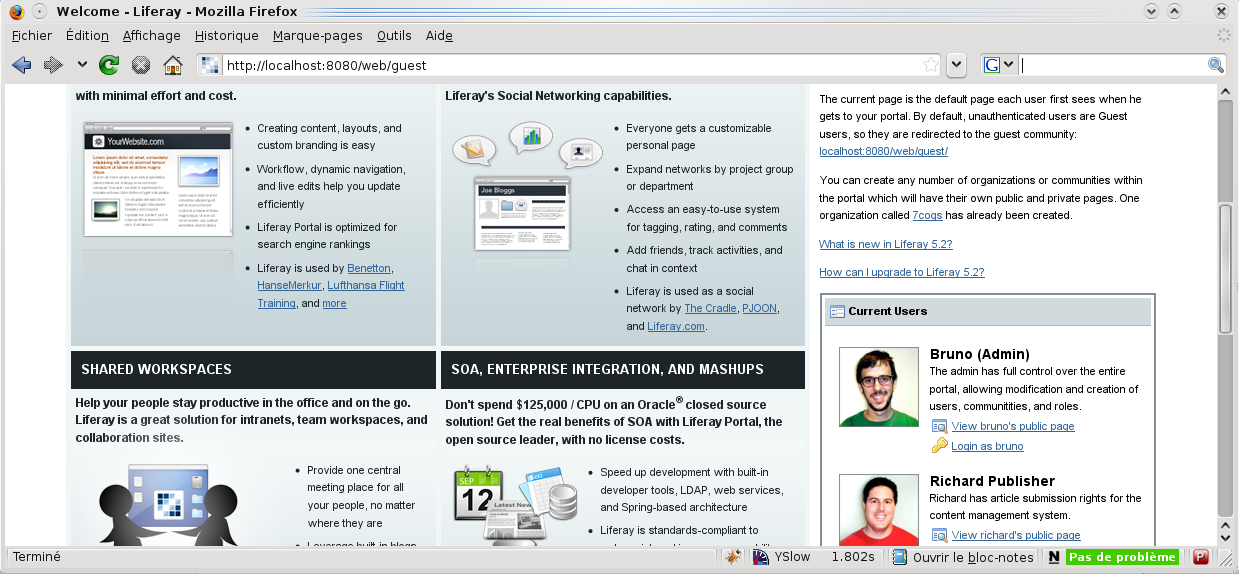This screenshot has height=574, width=1239.
Task: Click the 1.802s load time in status bar
Action: pos(853,557)
